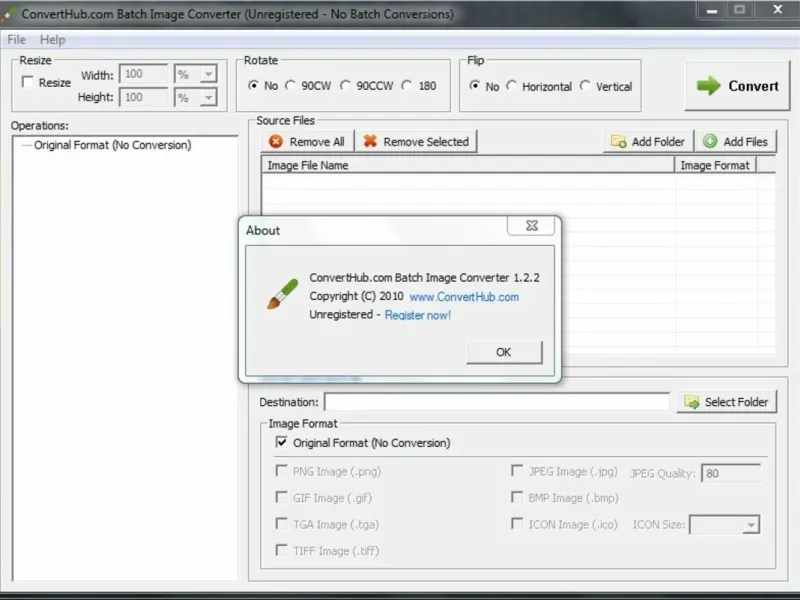This screenshot has height=600, width=800.
Task: Click the Add Files button label
Action: (745, 142)
